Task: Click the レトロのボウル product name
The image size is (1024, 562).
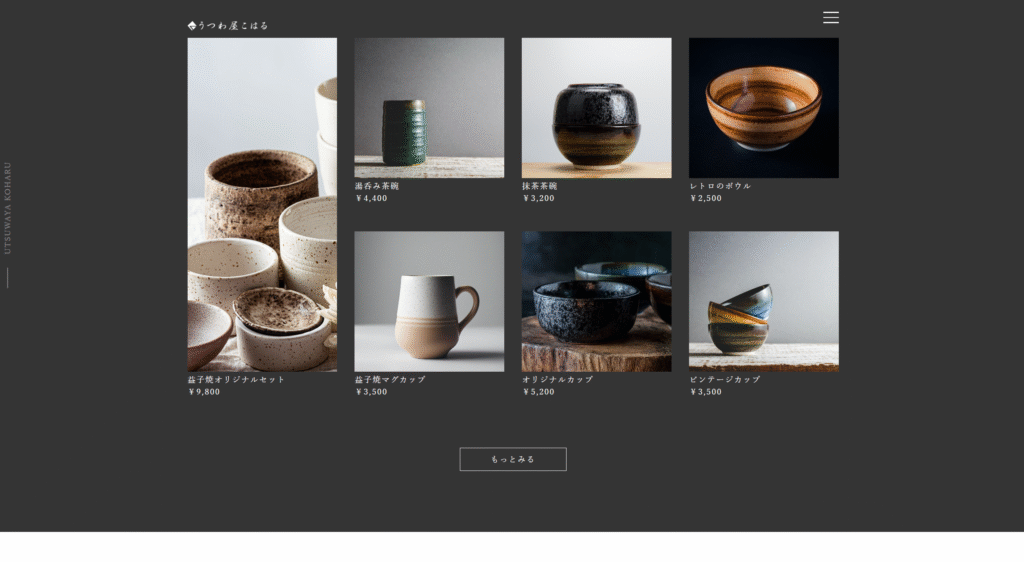Action: (x=720, y=186)
